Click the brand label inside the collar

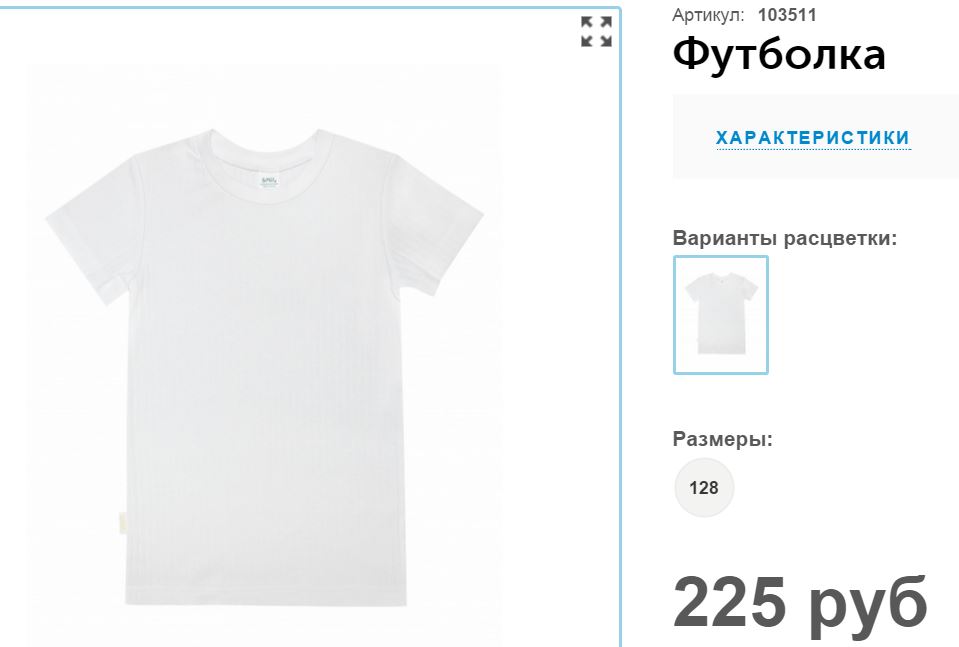[268, 182]
